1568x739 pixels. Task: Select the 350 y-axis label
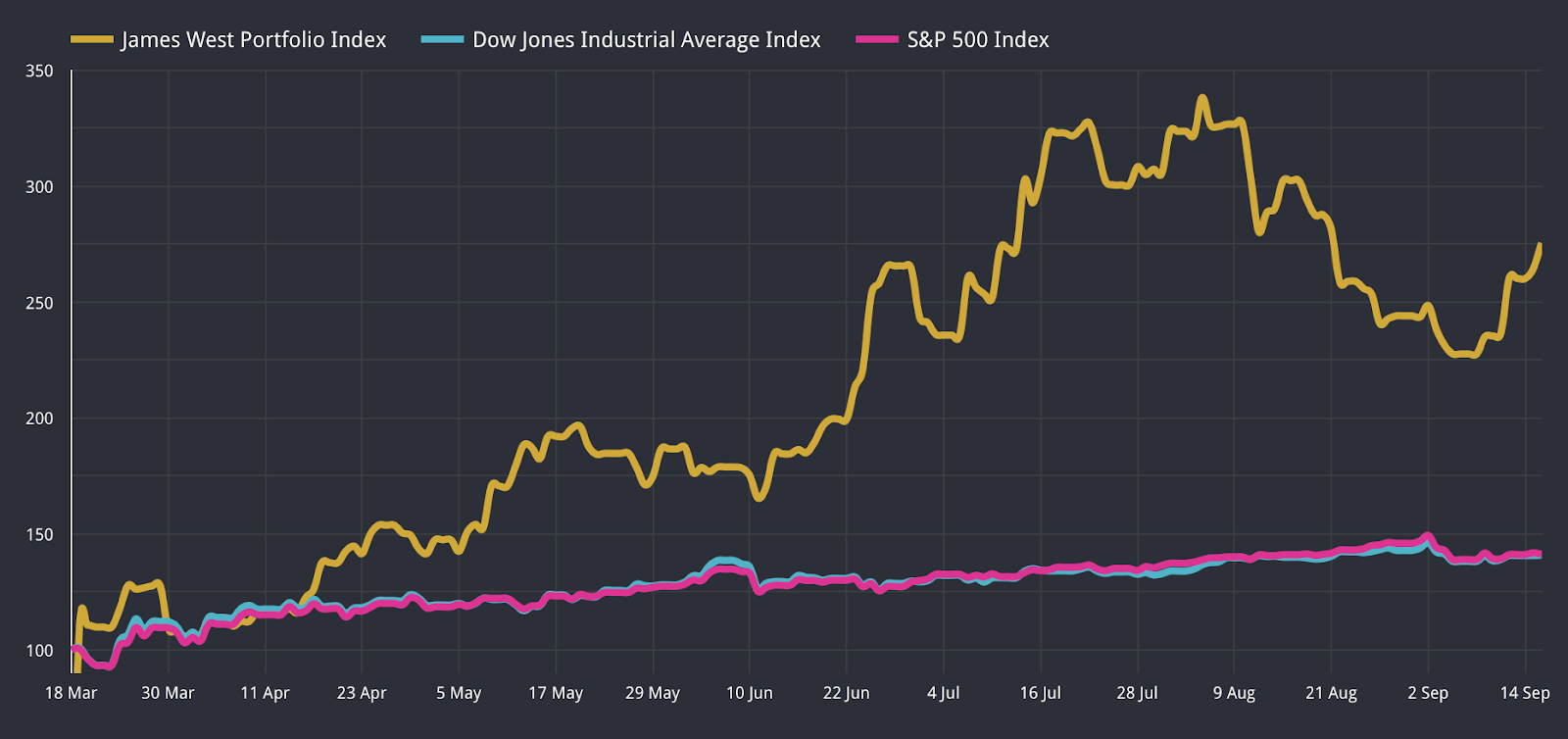pyautogui.click(x=39, y=72)
